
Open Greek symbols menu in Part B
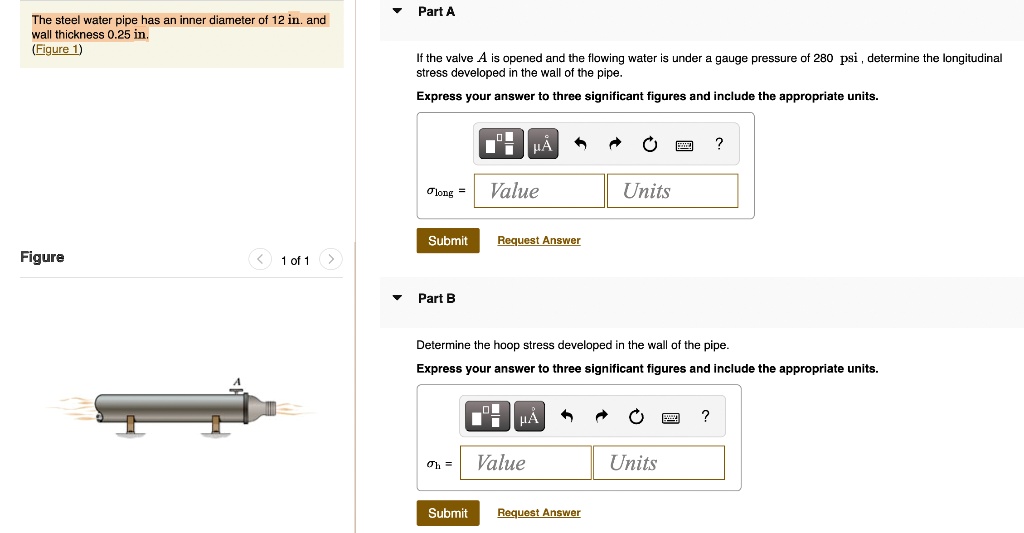coord(529,416)
